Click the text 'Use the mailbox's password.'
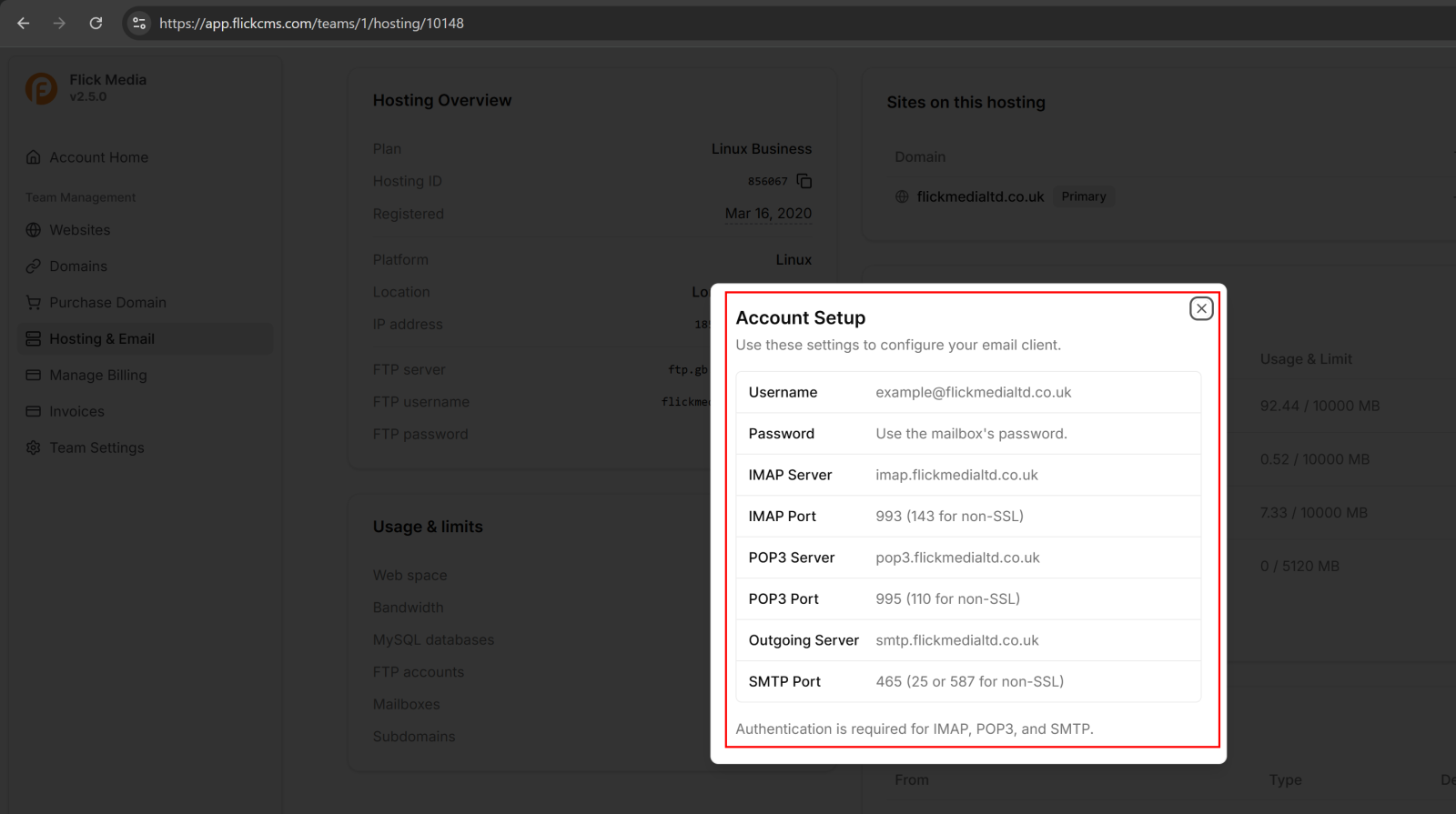This screenshot has height=814, width=1456. point(971,434)
